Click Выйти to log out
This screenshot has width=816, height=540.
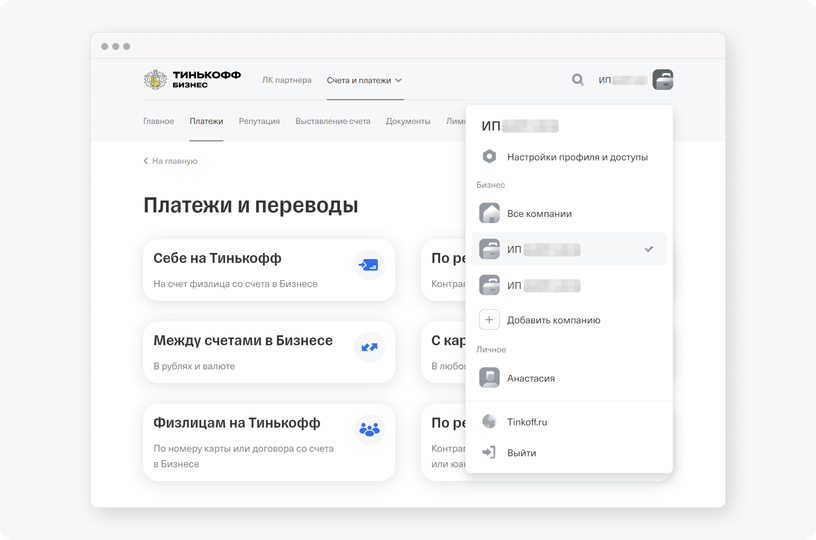[569, 452]
